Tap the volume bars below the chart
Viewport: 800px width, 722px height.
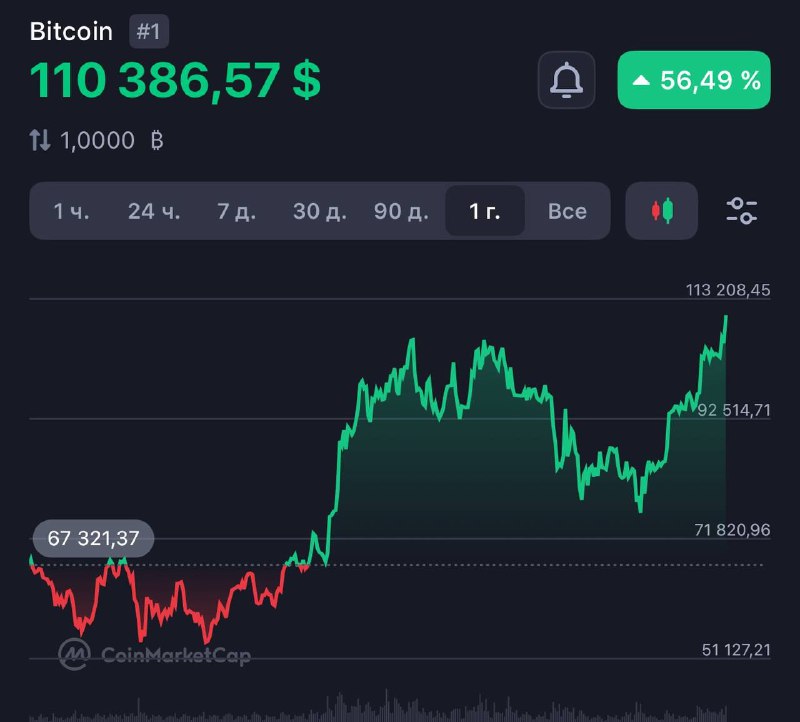pos(378,708)
